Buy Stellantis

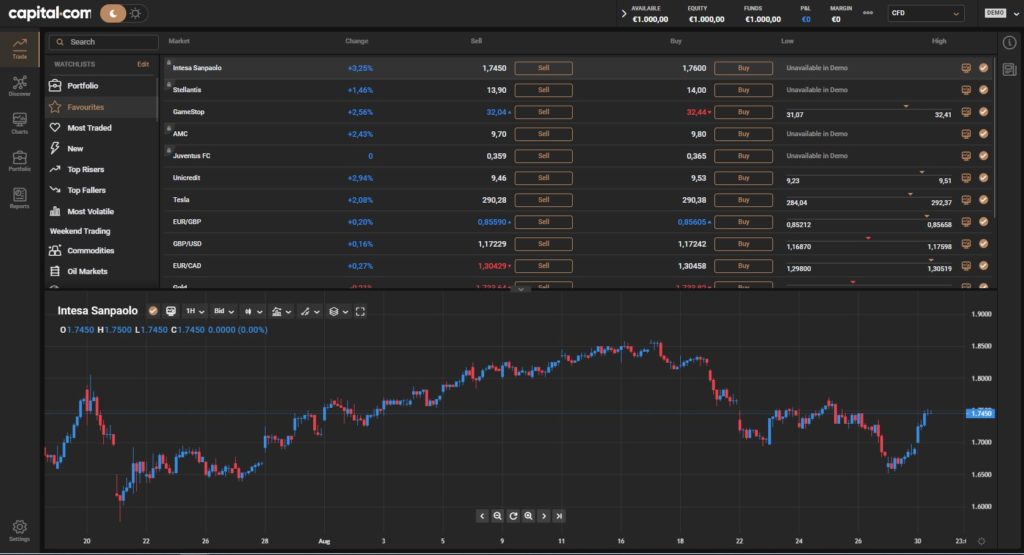pyautogui.click(x=743, y=90)
